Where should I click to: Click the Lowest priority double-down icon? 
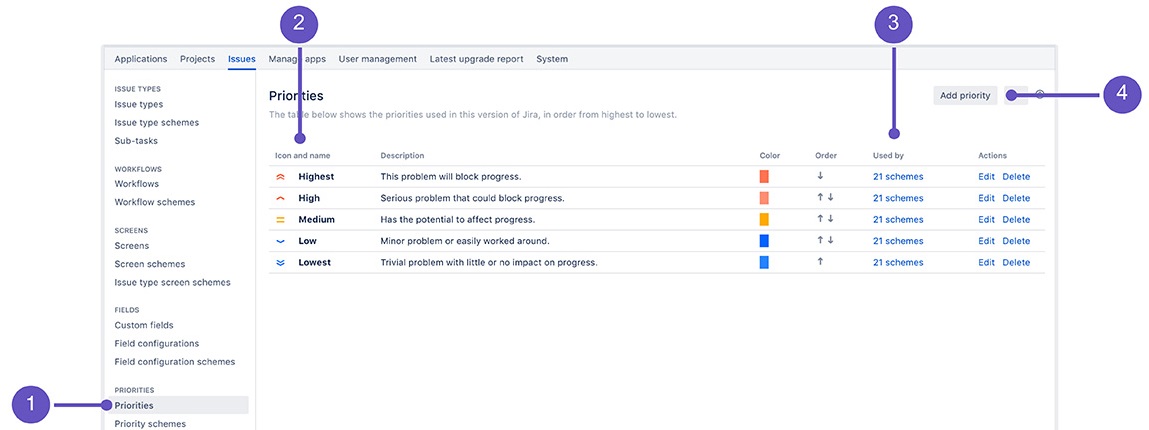click(279, 262)
